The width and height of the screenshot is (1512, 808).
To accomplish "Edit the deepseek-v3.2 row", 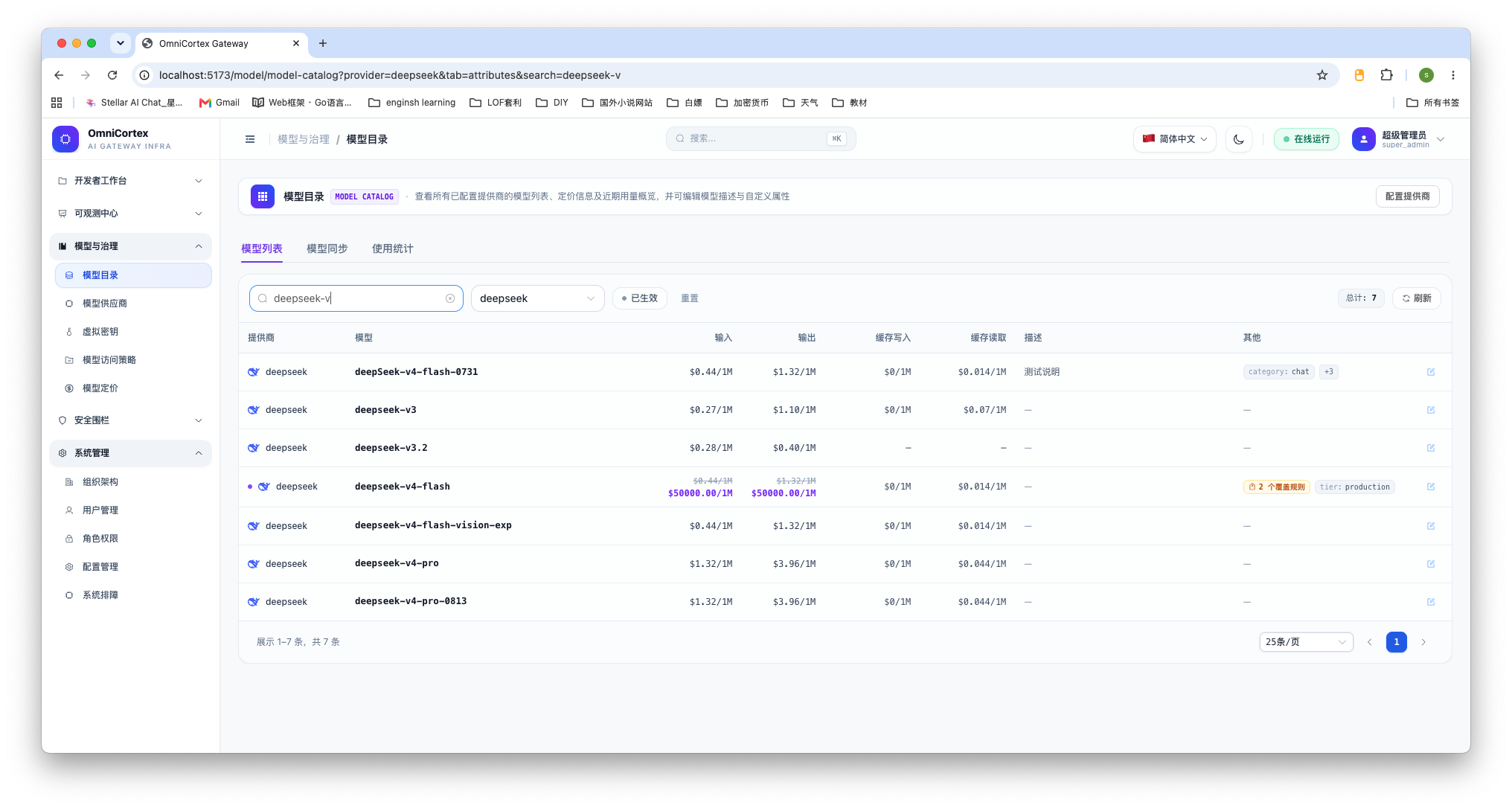I will 1431,448.
